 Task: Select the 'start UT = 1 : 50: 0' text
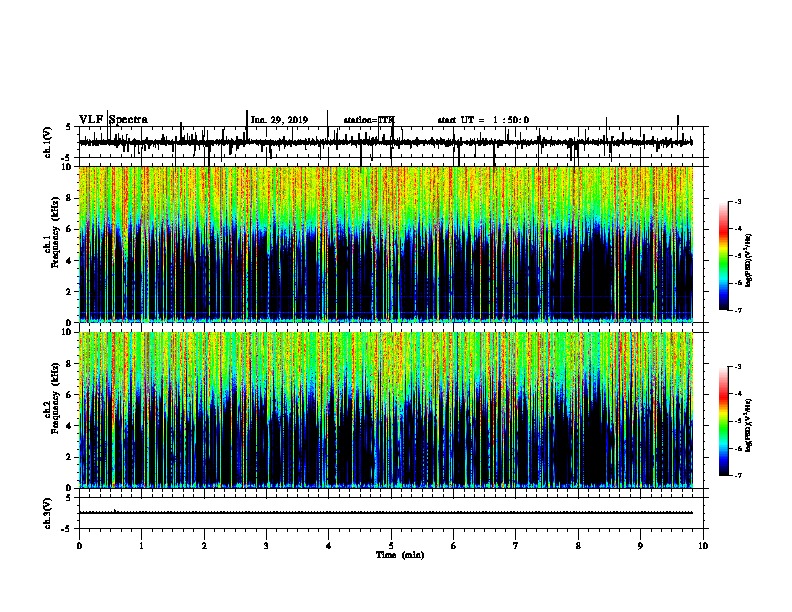point(483,120)
